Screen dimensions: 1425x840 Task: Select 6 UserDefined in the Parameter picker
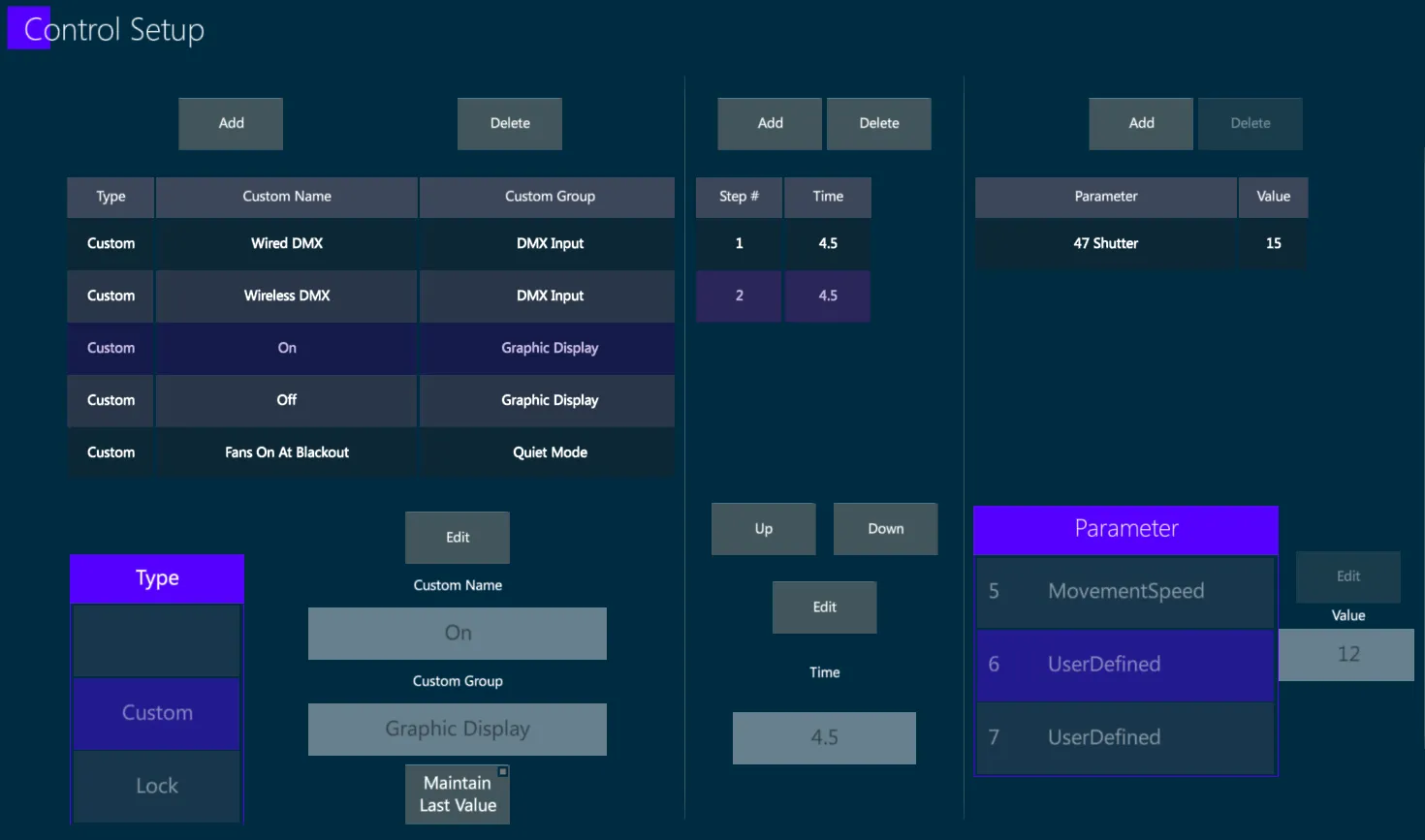tap(1125, 665)
